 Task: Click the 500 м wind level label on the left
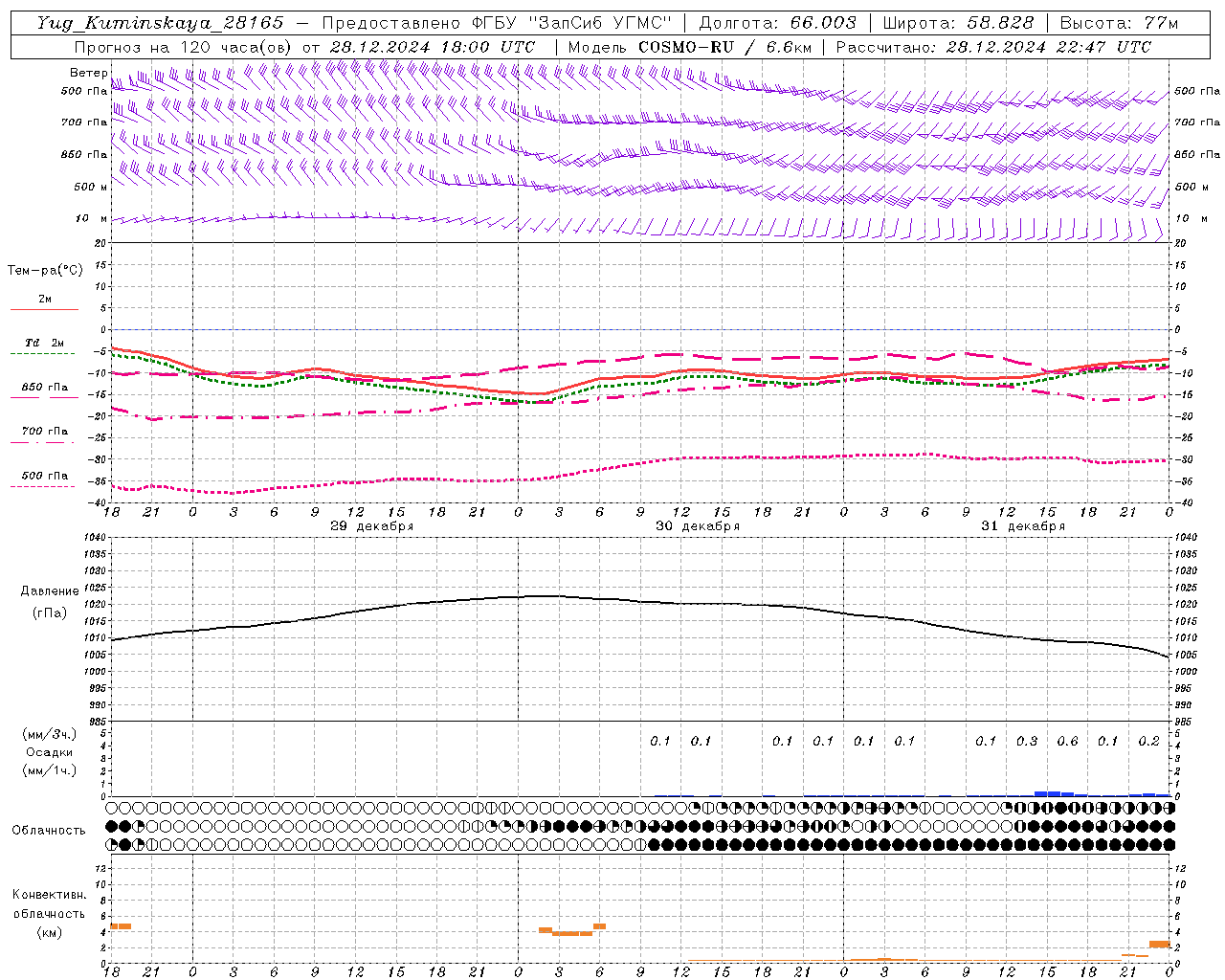point(92,187)
